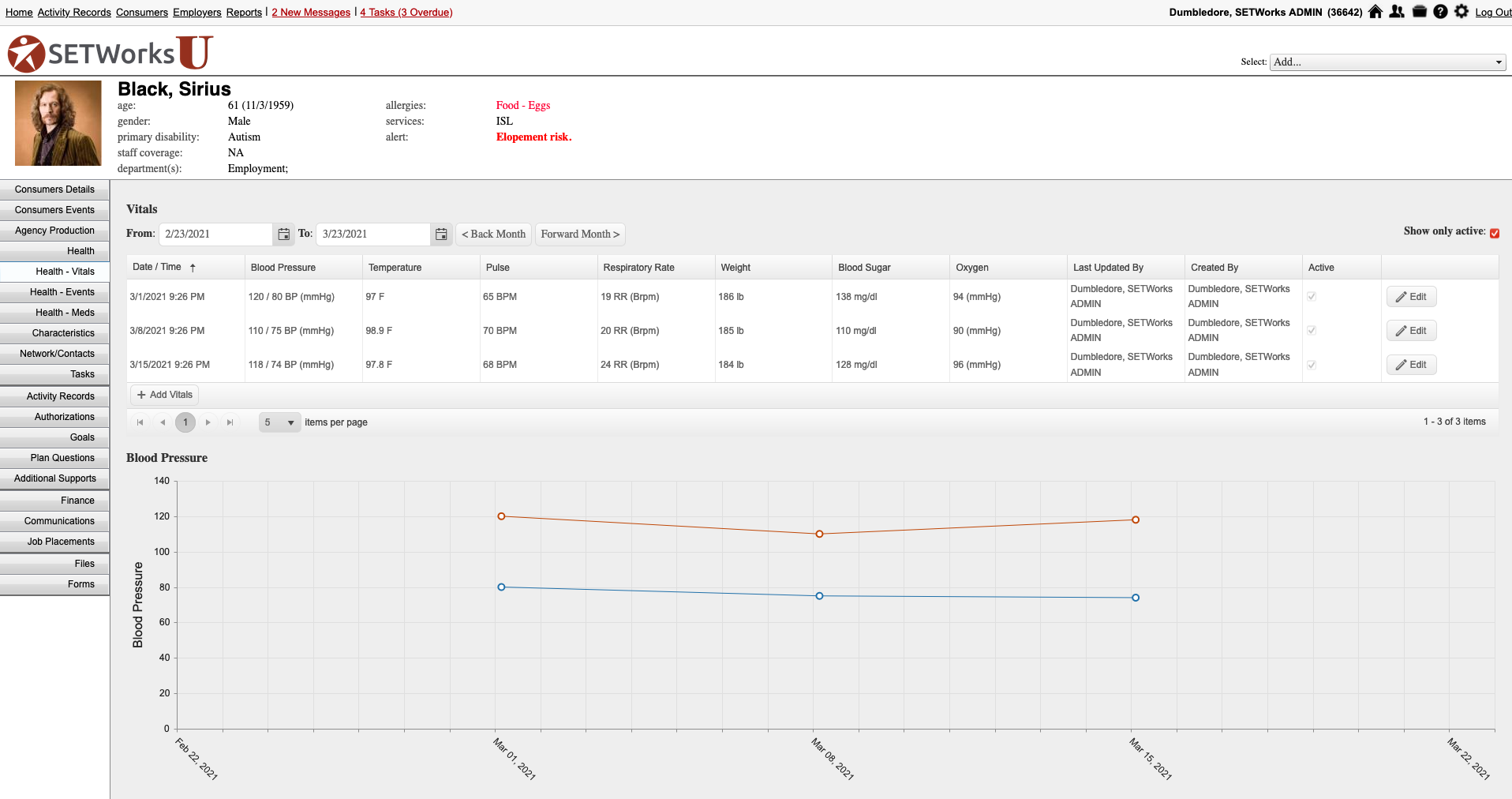Open Consumers Events in sidebar
1512x799 pixels.
coord(54,210)
